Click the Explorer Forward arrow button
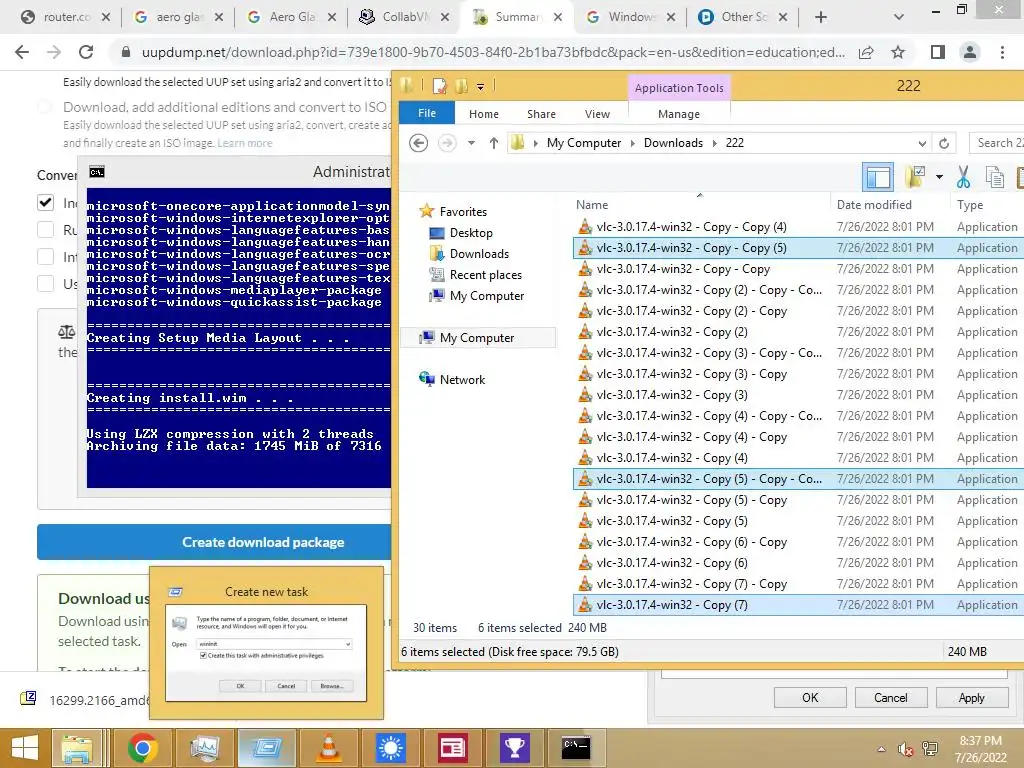 447,142
